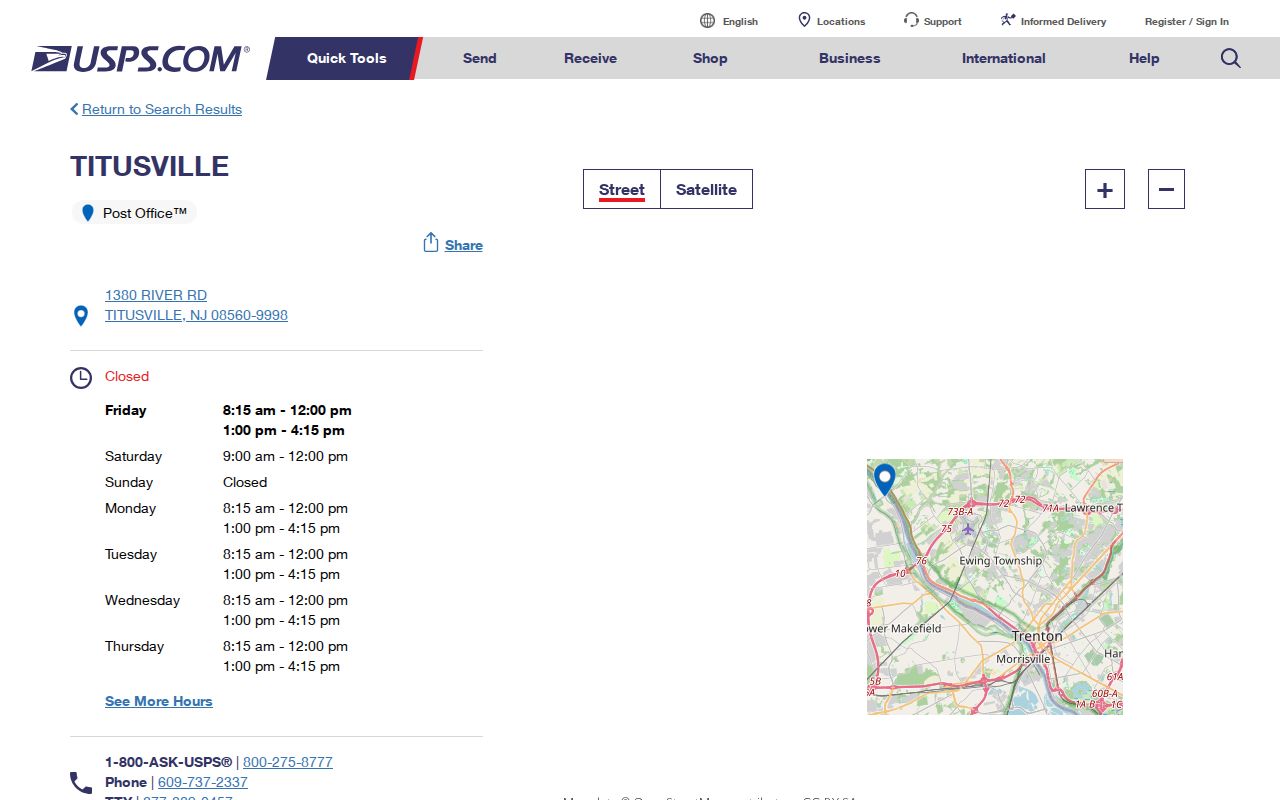Open the Help menu

(x=1144, y=58)
